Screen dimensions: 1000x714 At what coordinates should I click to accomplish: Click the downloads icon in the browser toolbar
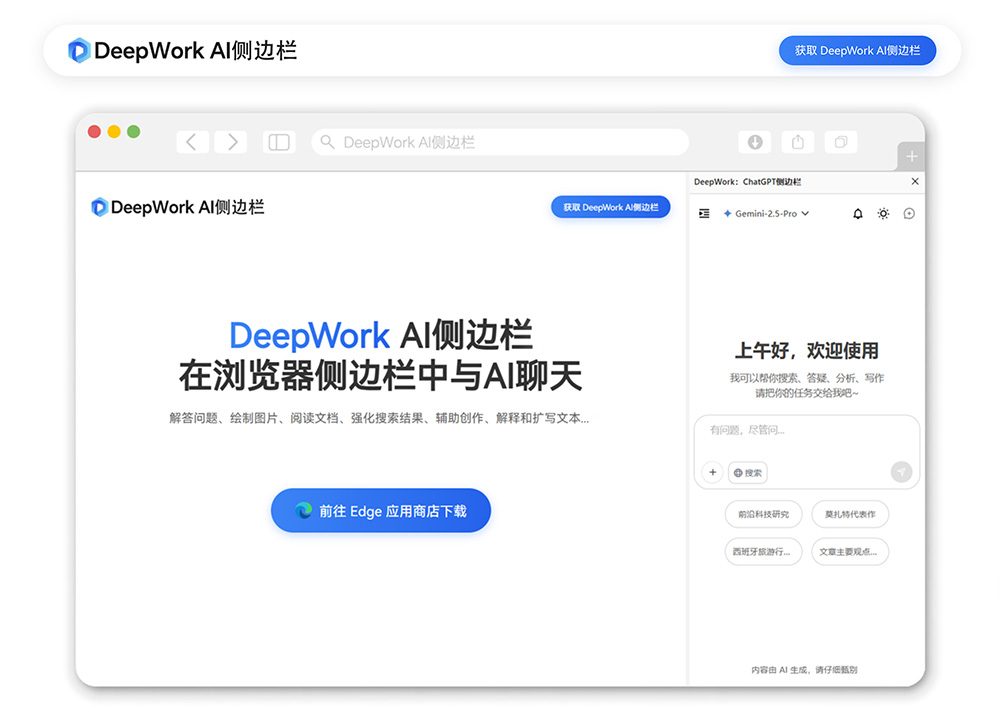pyautogui.click(x=754, y=142)
